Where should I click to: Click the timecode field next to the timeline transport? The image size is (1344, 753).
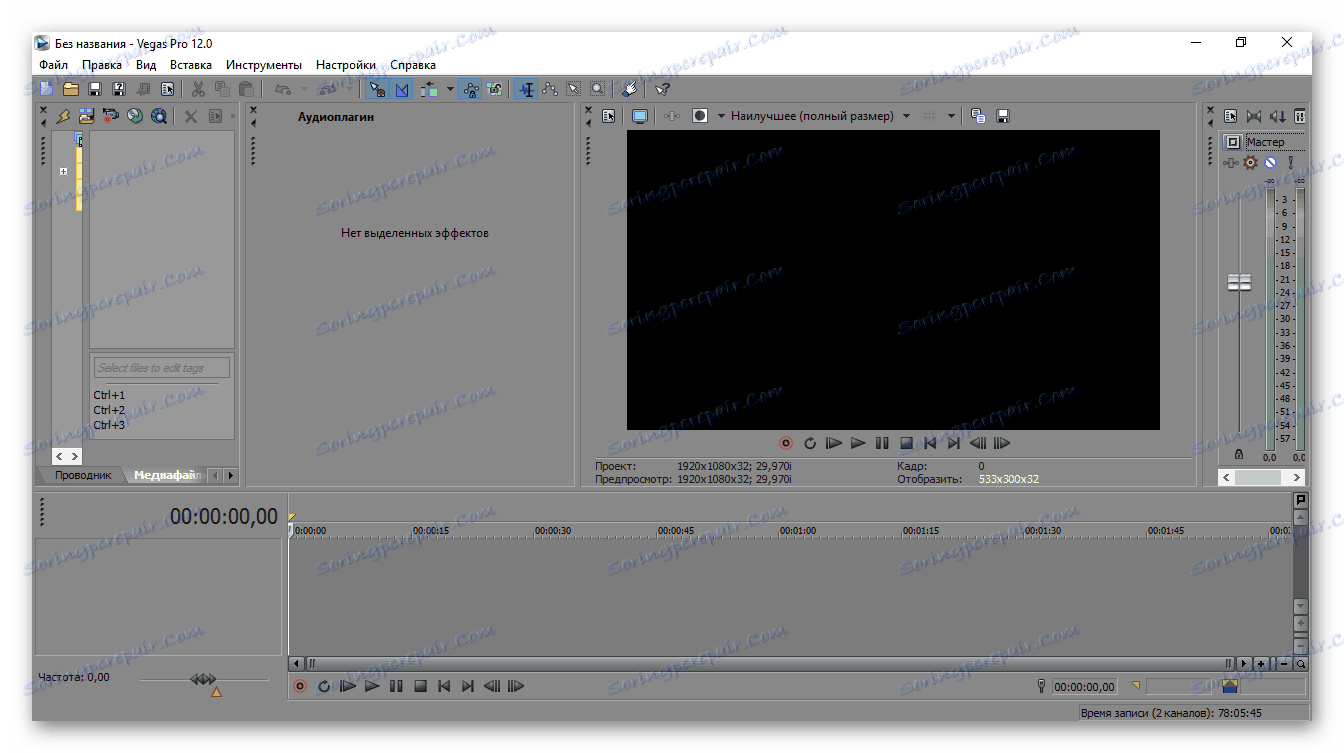tap(1084, 686)
